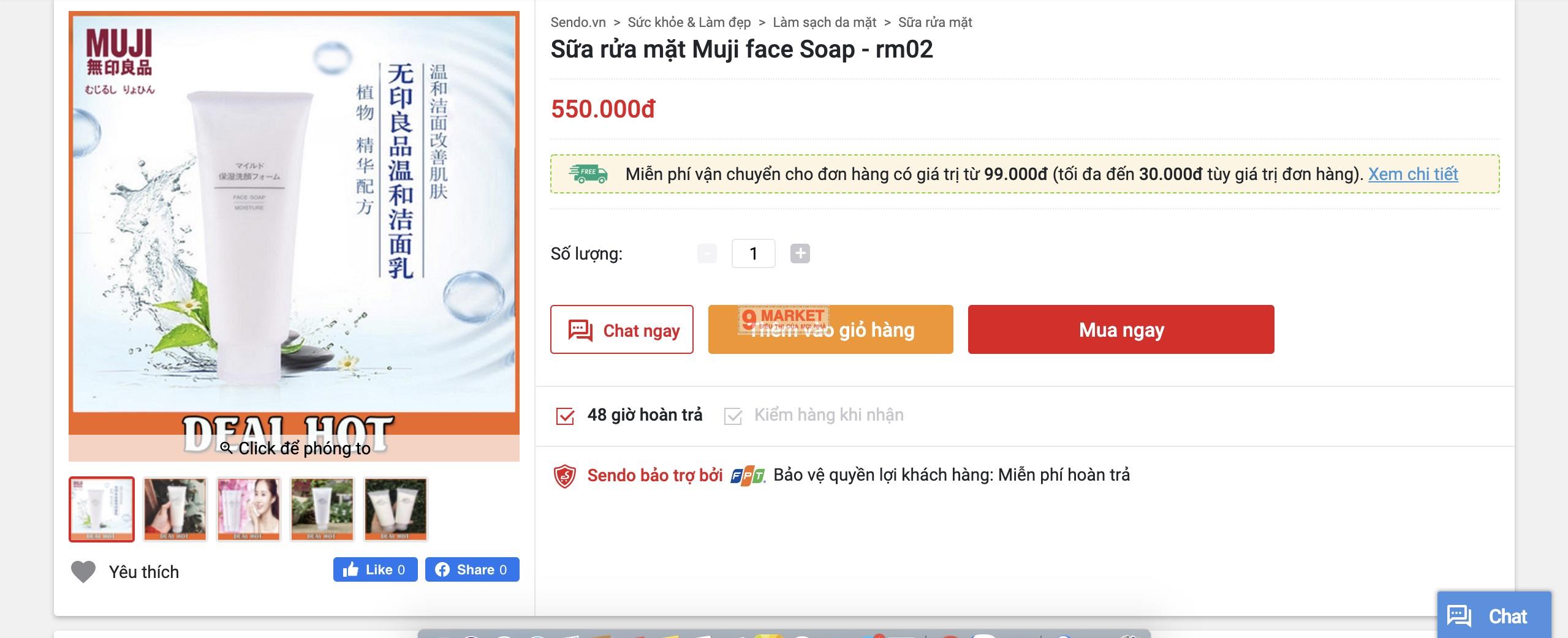Click the Facebook Like button
Viewport: 1568px width, 638px height.
pyautogui.click(x=375, y=569)
